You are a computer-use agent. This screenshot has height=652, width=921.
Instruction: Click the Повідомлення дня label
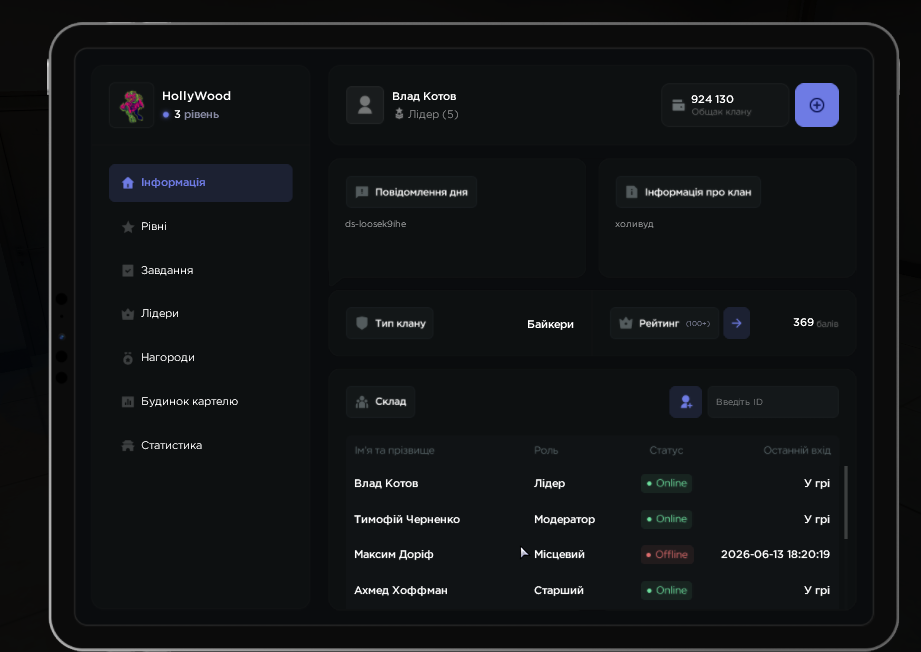411,192
